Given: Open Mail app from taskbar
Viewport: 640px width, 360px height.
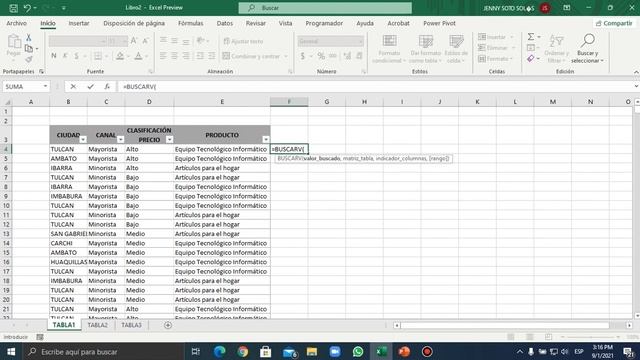Looking at the screenshot, I should tap(289, 351).
